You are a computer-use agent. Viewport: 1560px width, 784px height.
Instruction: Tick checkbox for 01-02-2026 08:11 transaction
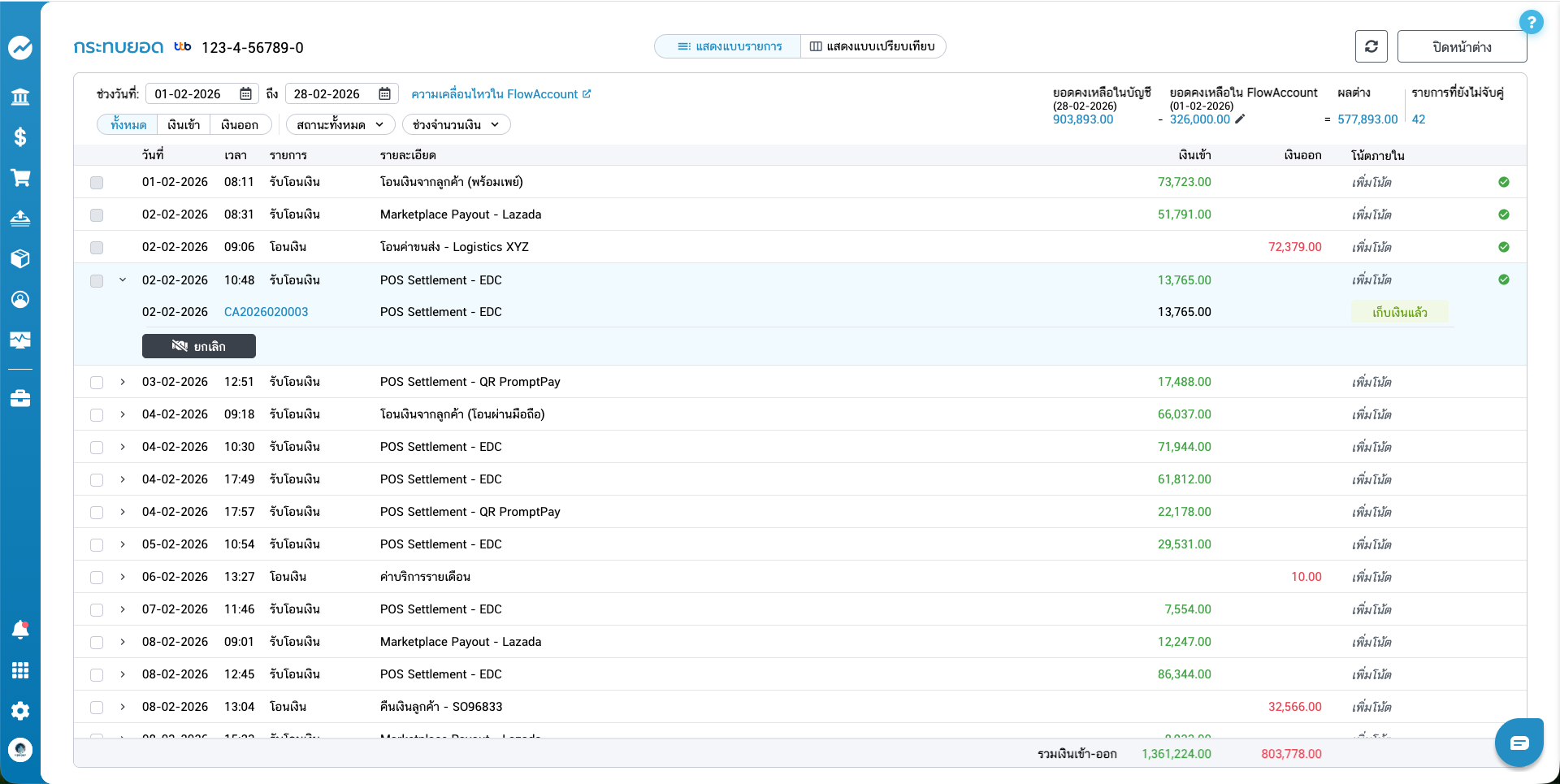97,183
